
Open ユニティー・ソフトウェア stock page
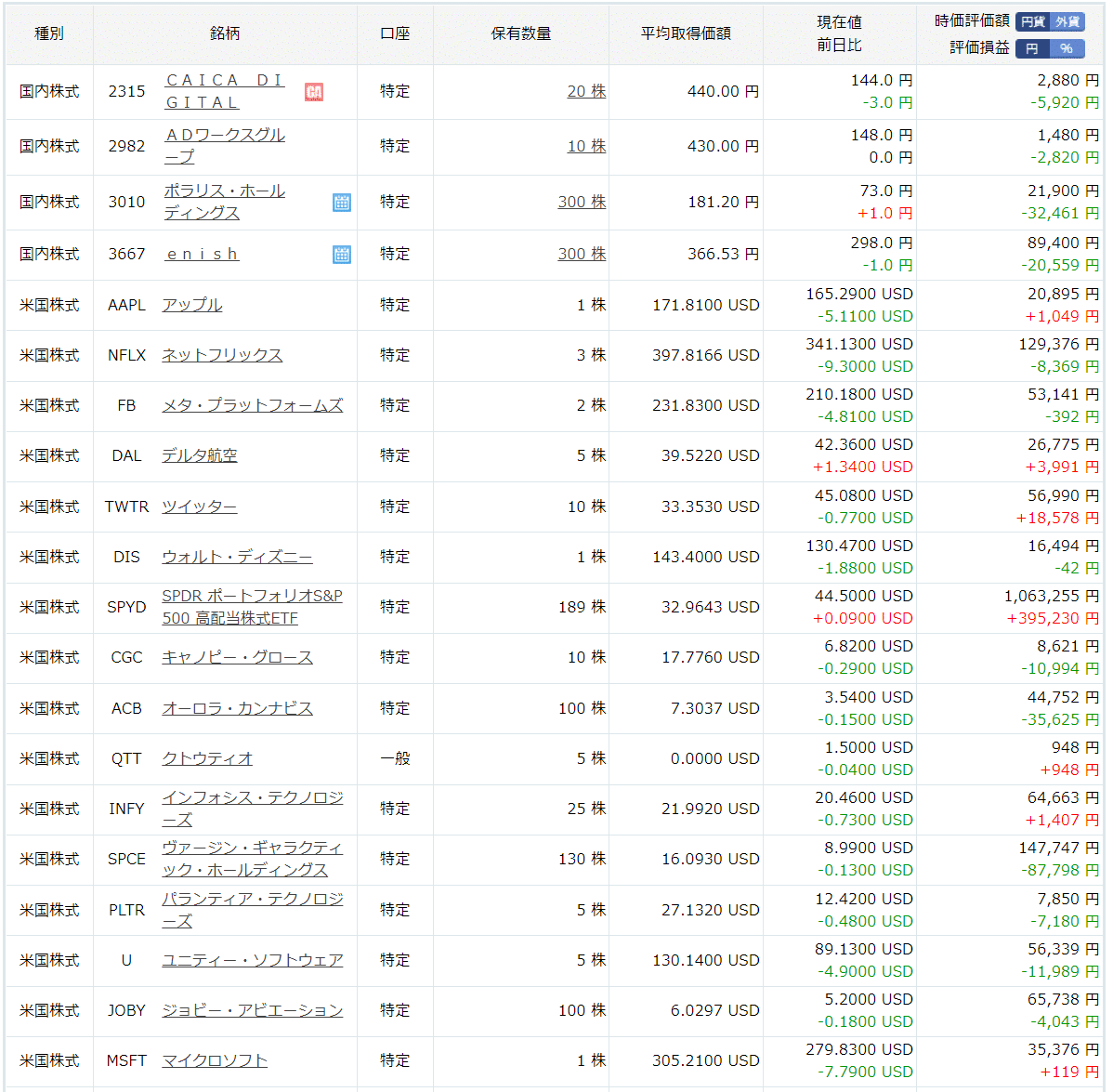point(252,961)
